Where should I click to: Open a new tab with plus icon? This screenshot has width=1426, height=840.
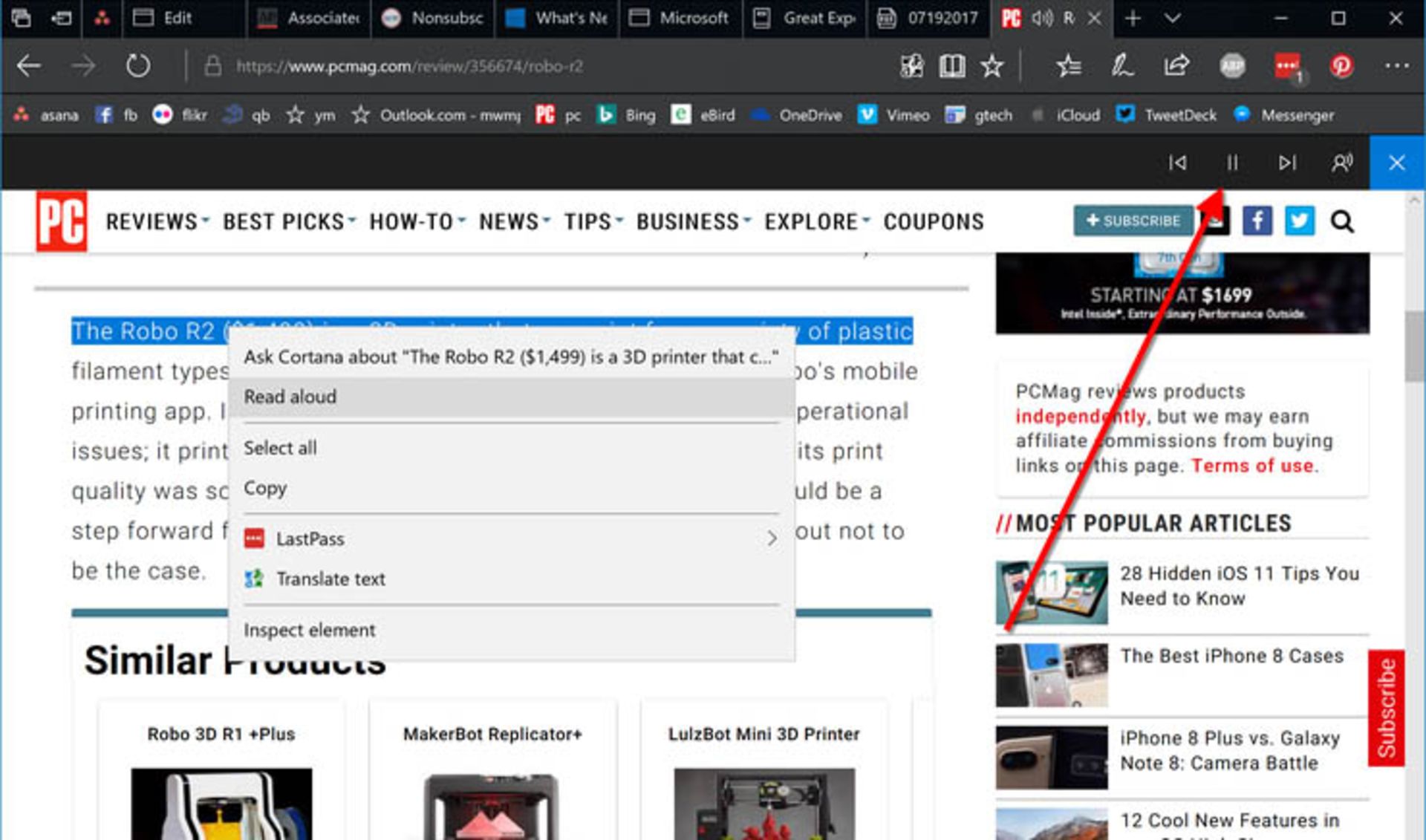pyautogui.click(x=1133, y=19)
